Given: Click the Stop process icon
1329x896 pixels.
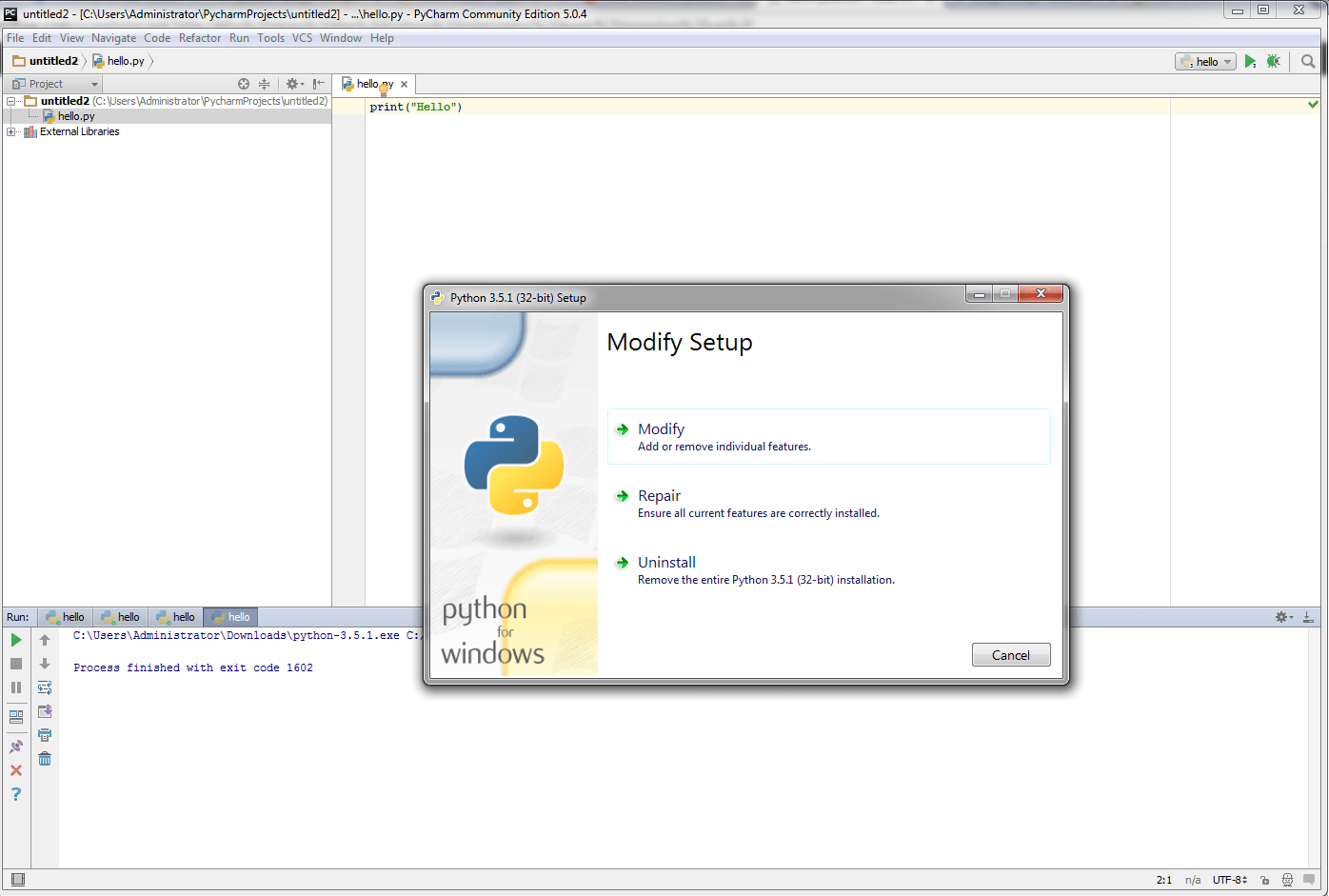Looking at the screenshot, I should (x=16, y=663).
